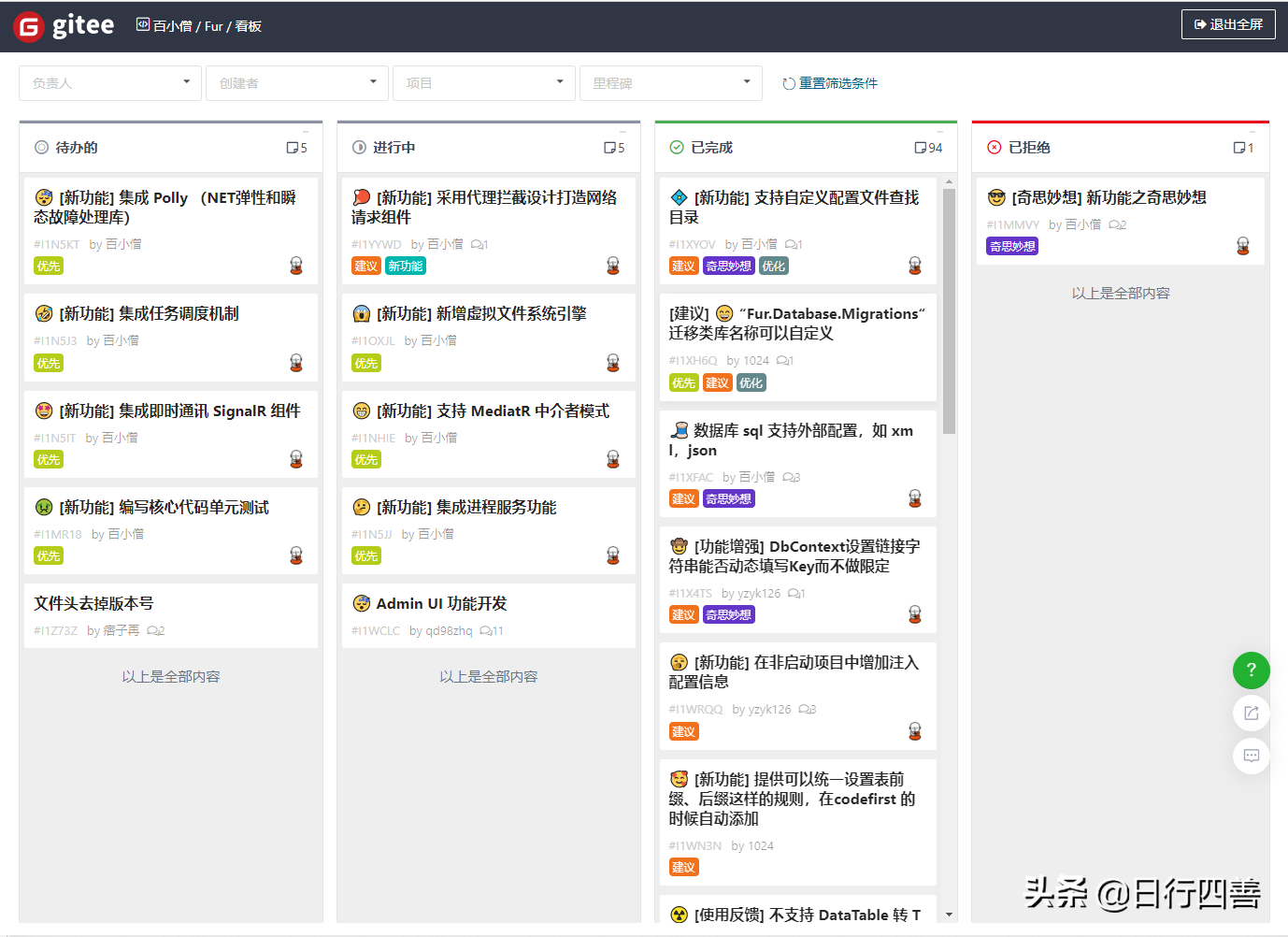Screen dimensions: 1288x937
Task: Select the 进行中 column header
Action: pos(489,148)
